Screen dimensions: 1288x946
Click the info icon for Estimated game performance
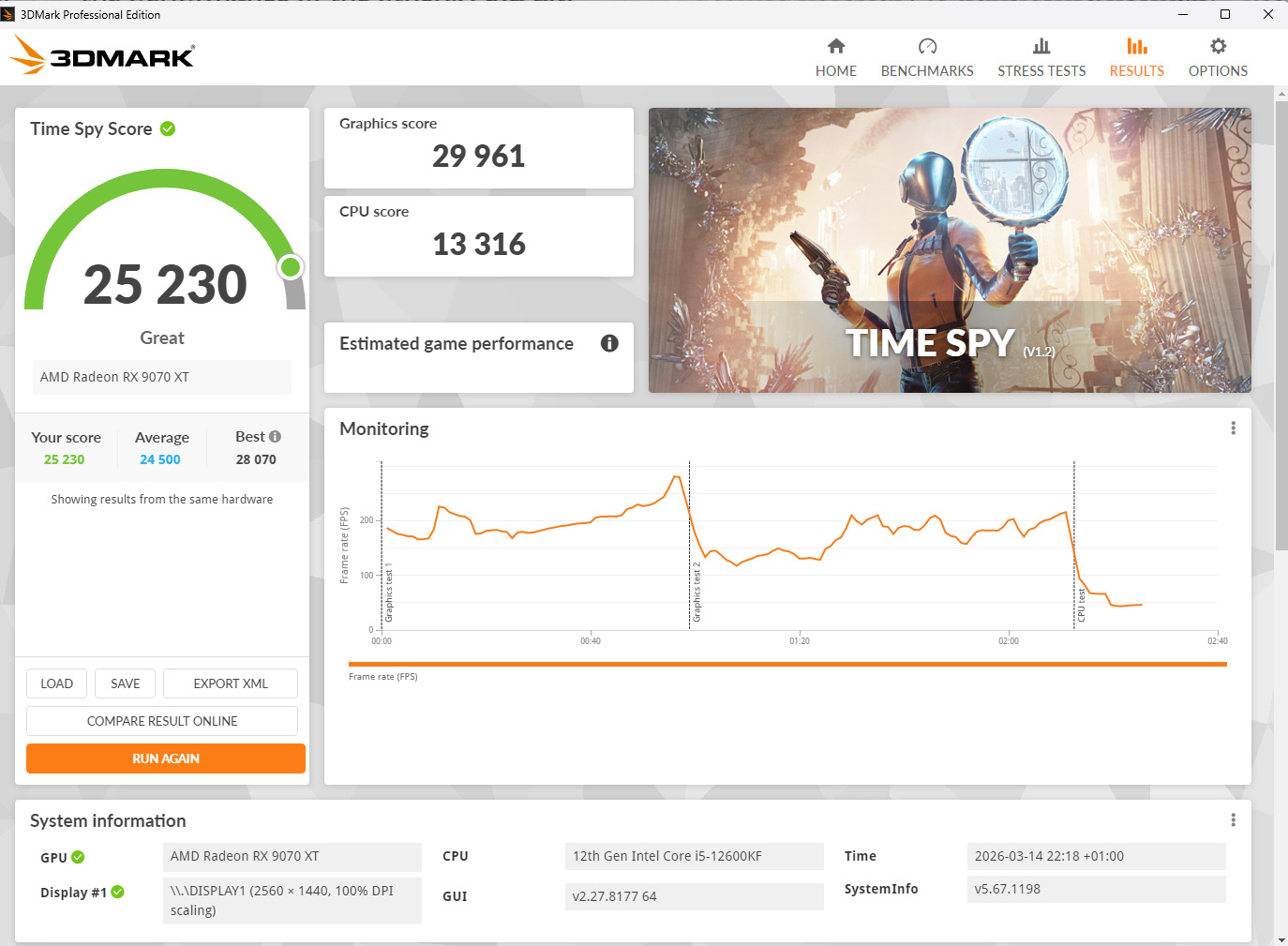(x=609, y=343)
